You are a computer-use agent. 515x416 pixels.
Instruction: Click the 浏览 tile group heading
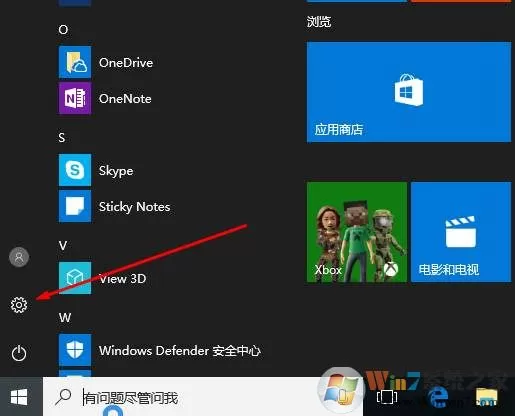pyautogui.click(x=319, y=22)
